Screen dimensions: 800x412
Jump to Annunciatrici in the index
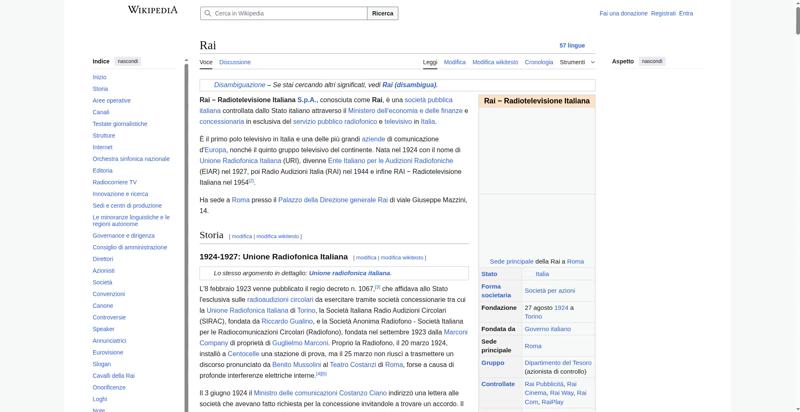(109, 341)
